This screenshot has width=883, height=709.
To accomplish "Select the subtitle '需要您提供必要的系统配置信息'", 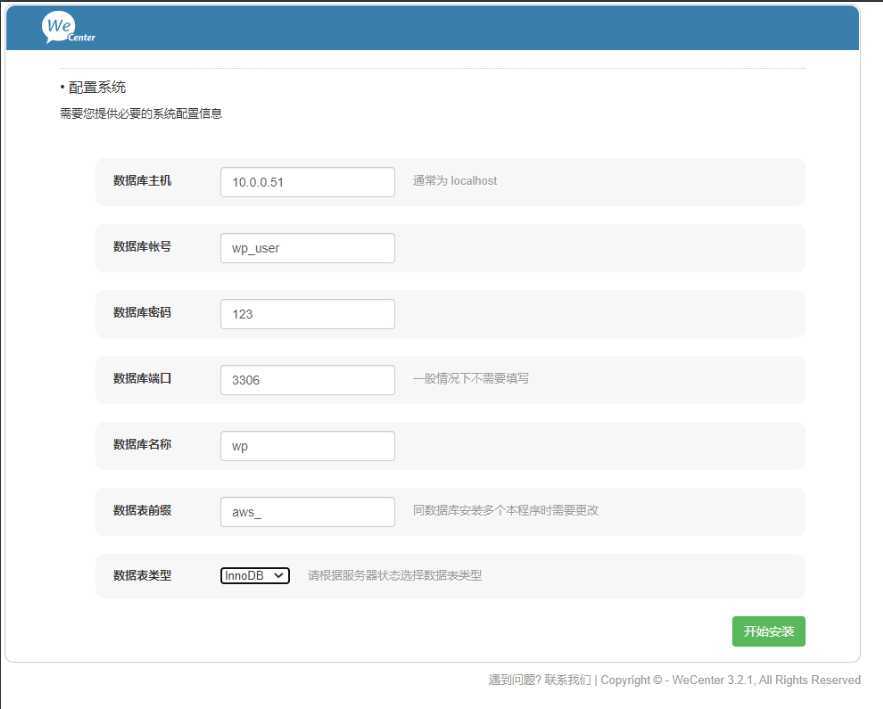I will 141,114.
